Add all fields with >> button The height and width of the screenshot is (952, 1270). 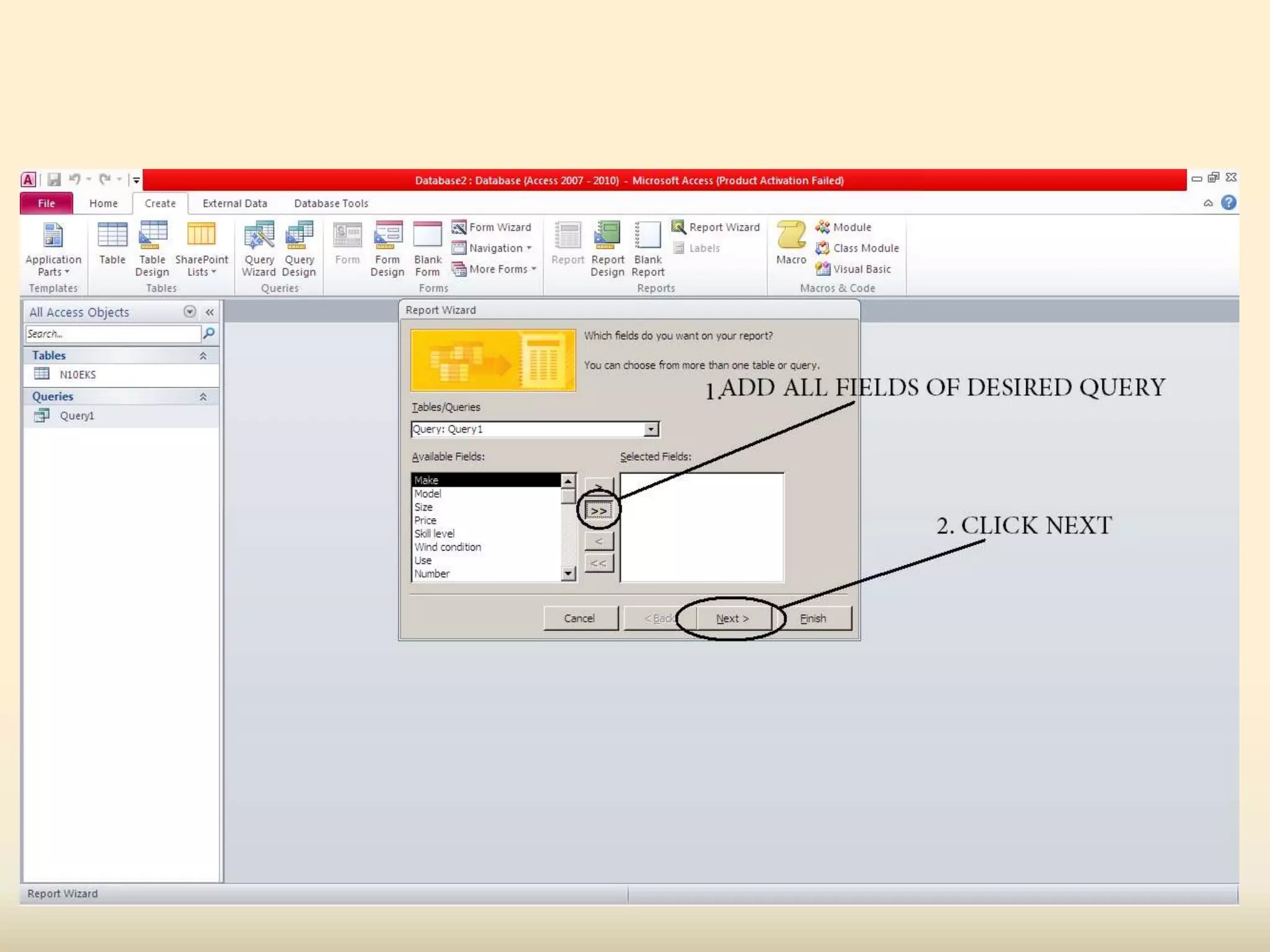(x=598, y=511)
